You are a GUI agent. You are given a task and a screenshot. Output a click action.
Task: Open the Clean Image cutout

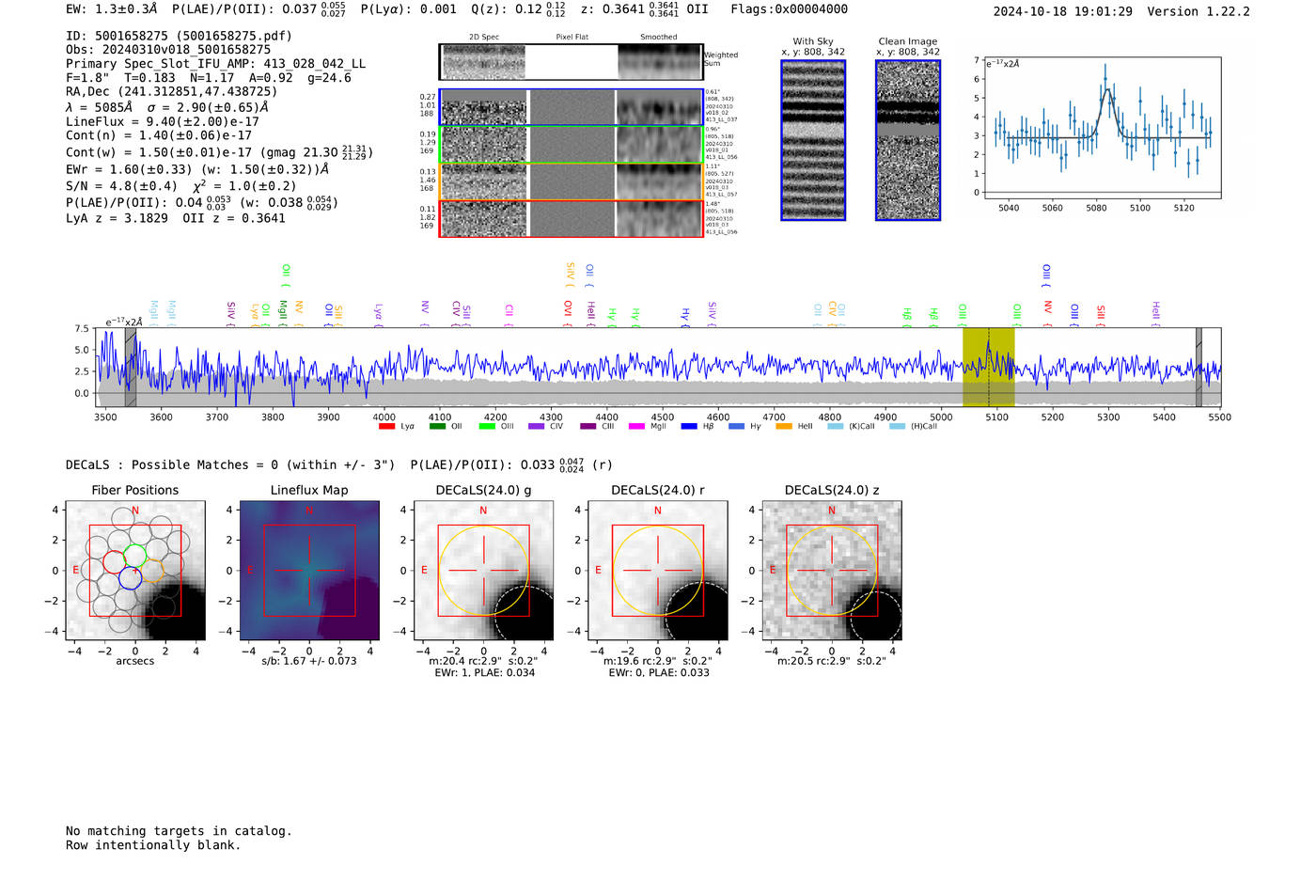tap(908, 140)
